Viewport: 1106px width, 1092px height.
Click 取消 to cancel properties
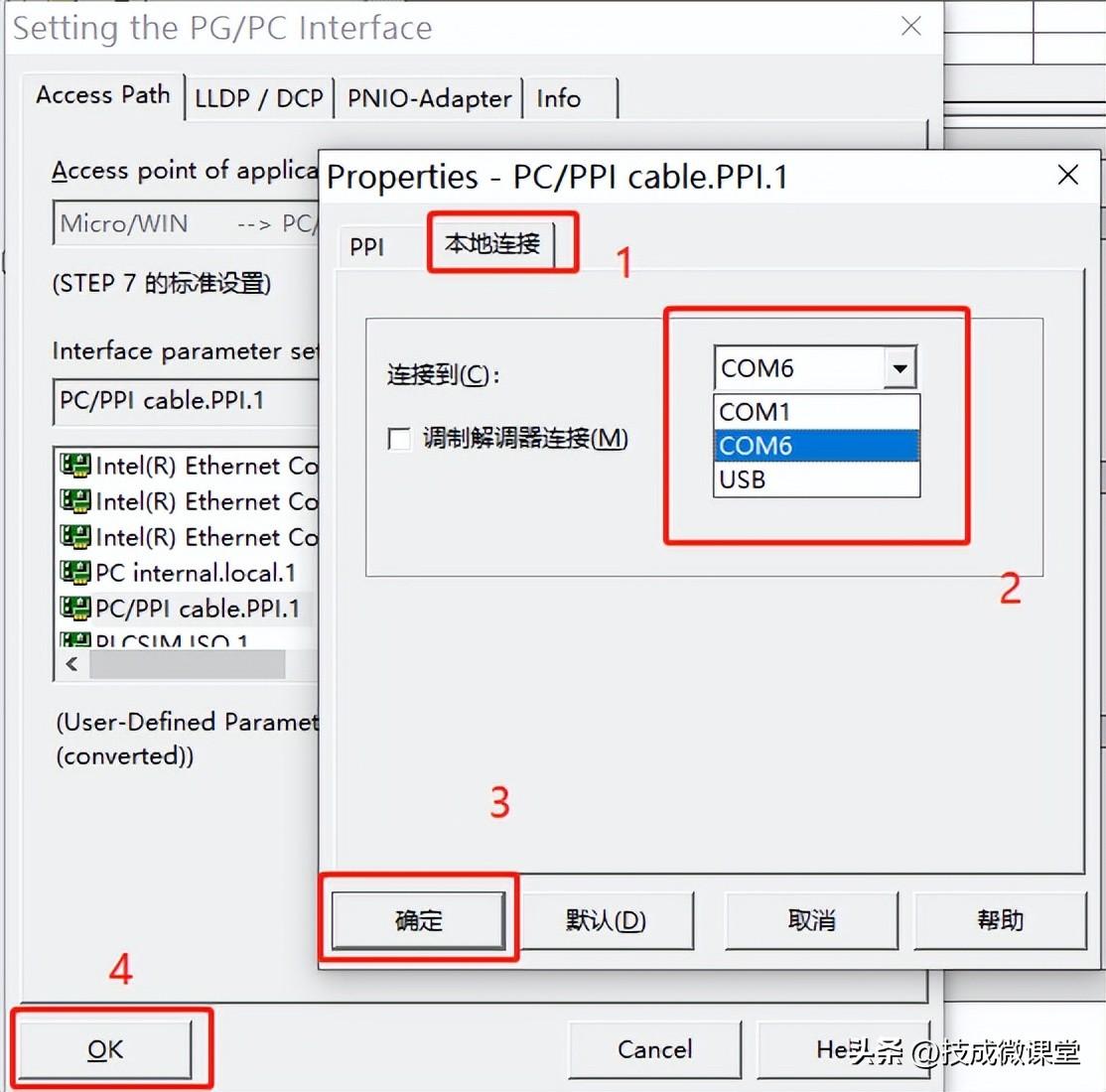click(811, 920)
